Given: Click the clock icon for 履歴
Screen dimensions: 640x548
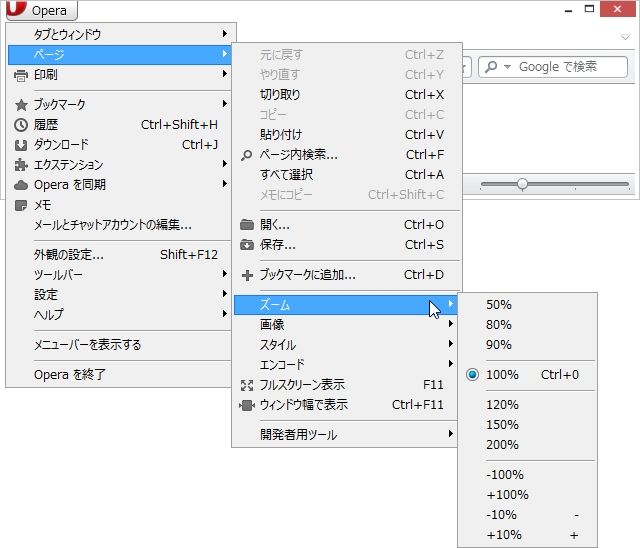Looking at the screenshot, I should pyautogui.click(x=21, y=125).
